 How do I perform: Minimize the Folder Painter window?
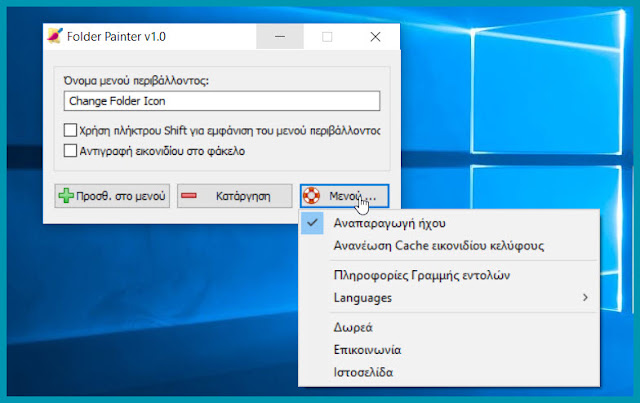pos(280,37)
